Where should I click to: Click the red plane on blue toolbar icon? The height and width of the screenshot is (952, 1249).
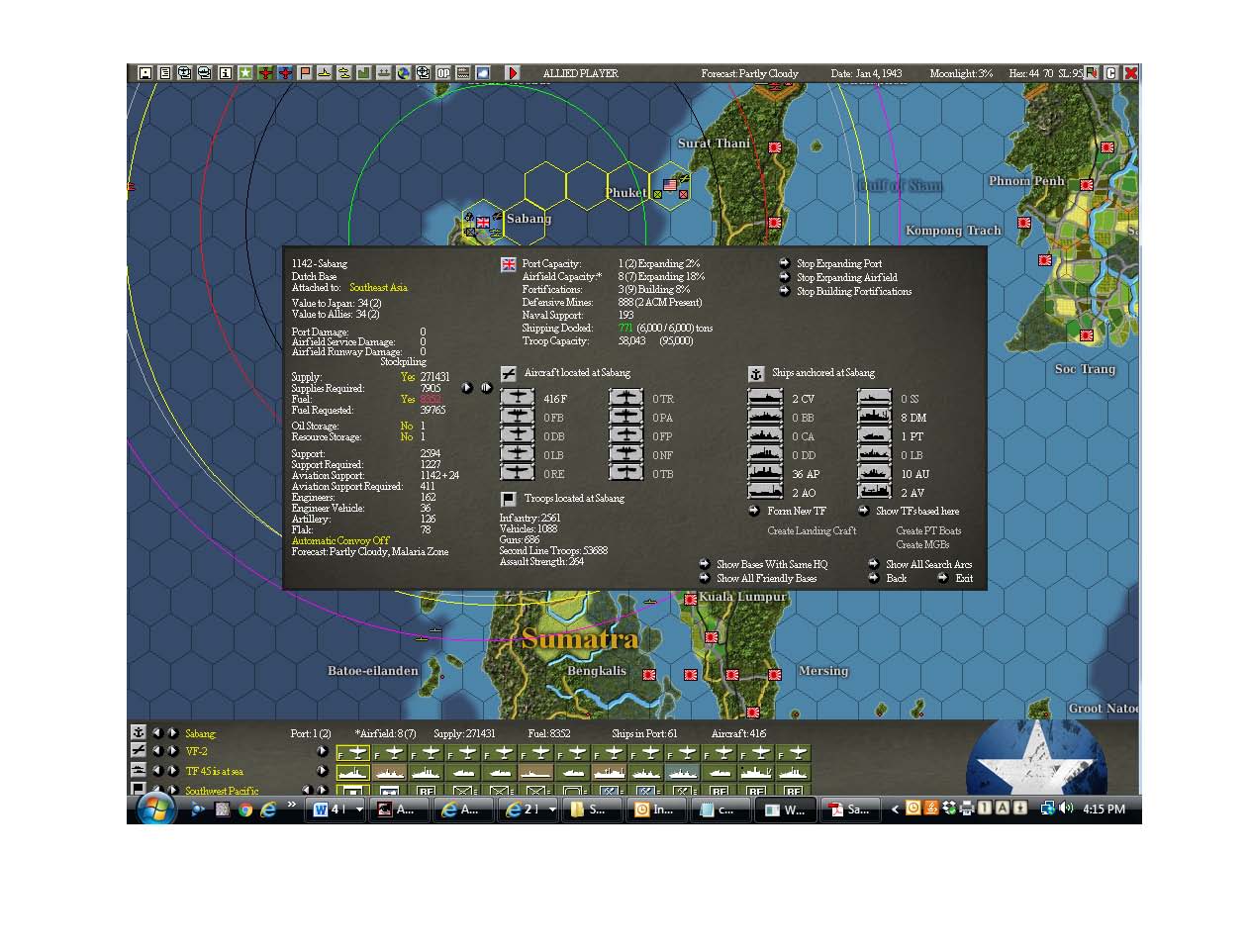point(286,73)
